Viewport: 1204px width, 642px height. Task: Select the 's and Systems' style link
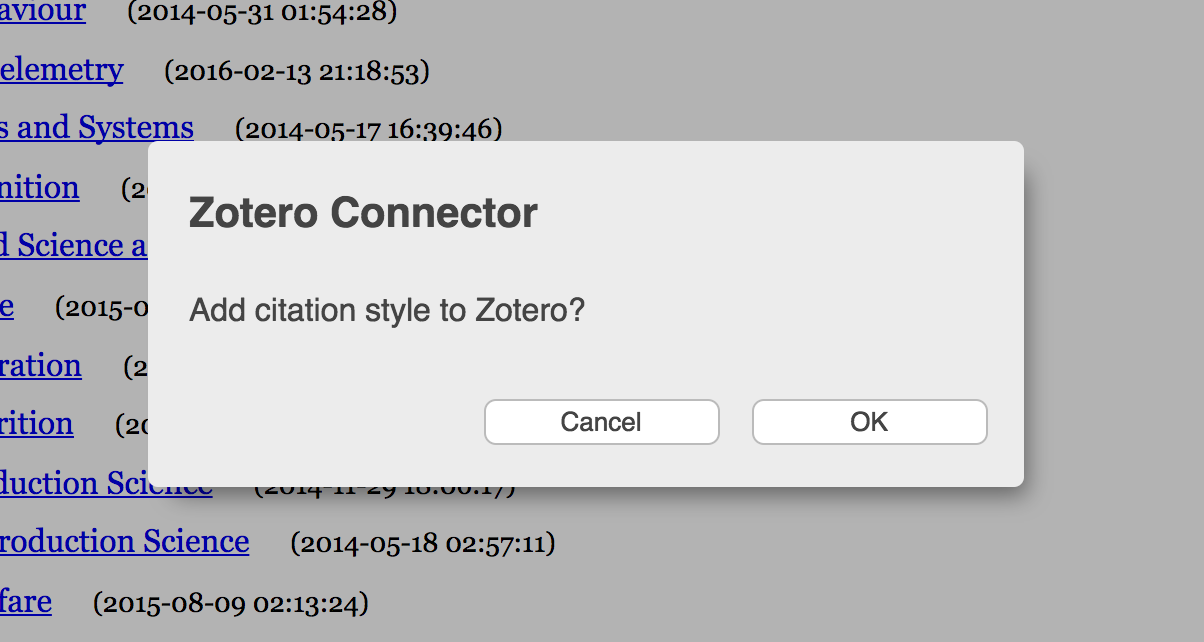pyautogui.click(x=97, y=128)
